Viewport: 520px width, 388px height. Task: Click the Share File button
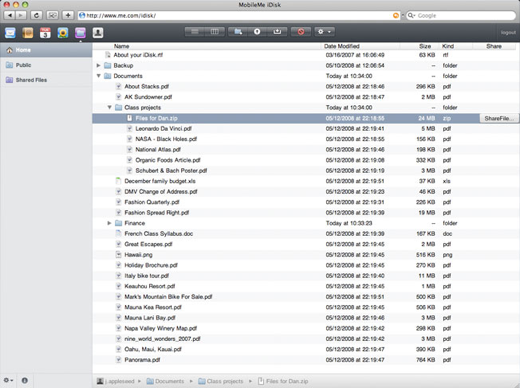(499, 118)
